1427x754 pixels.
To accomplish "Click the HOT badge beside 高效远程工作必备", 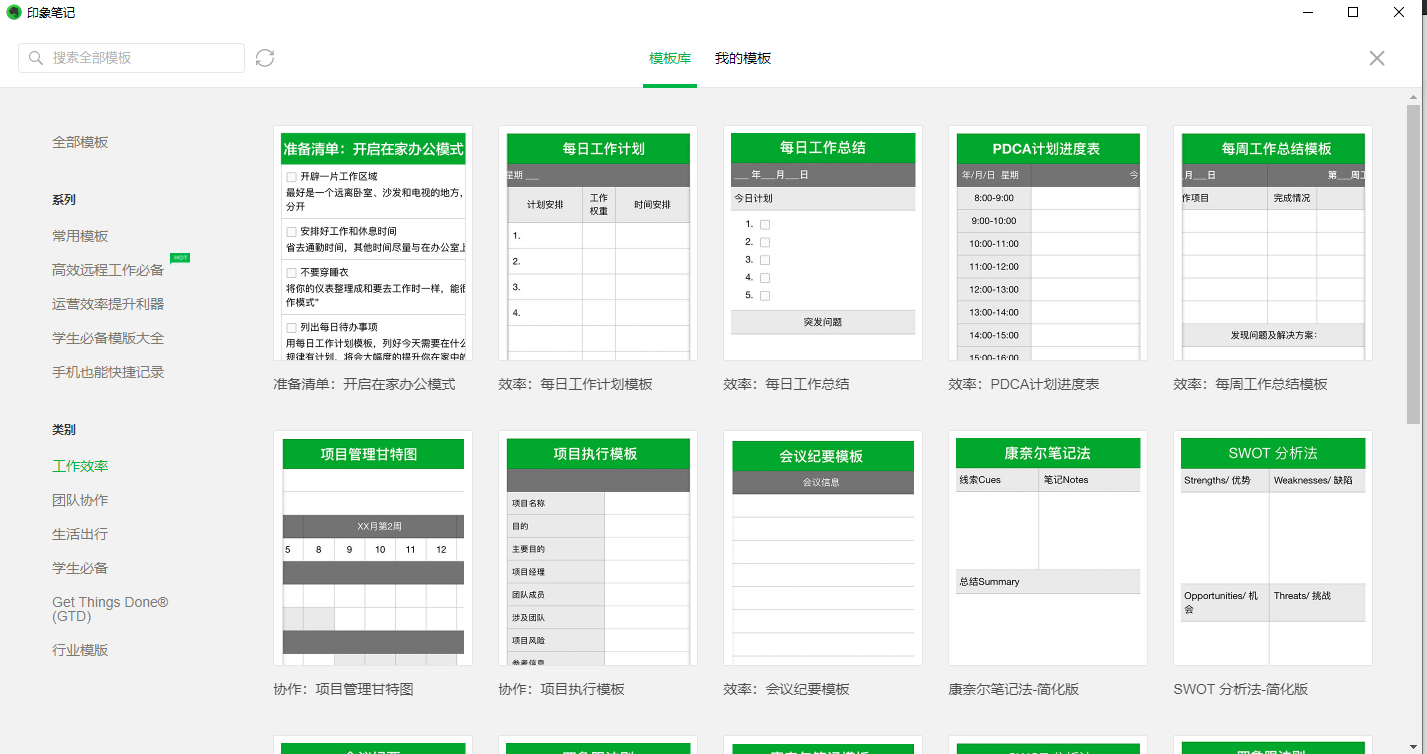I will click(180, 258).
